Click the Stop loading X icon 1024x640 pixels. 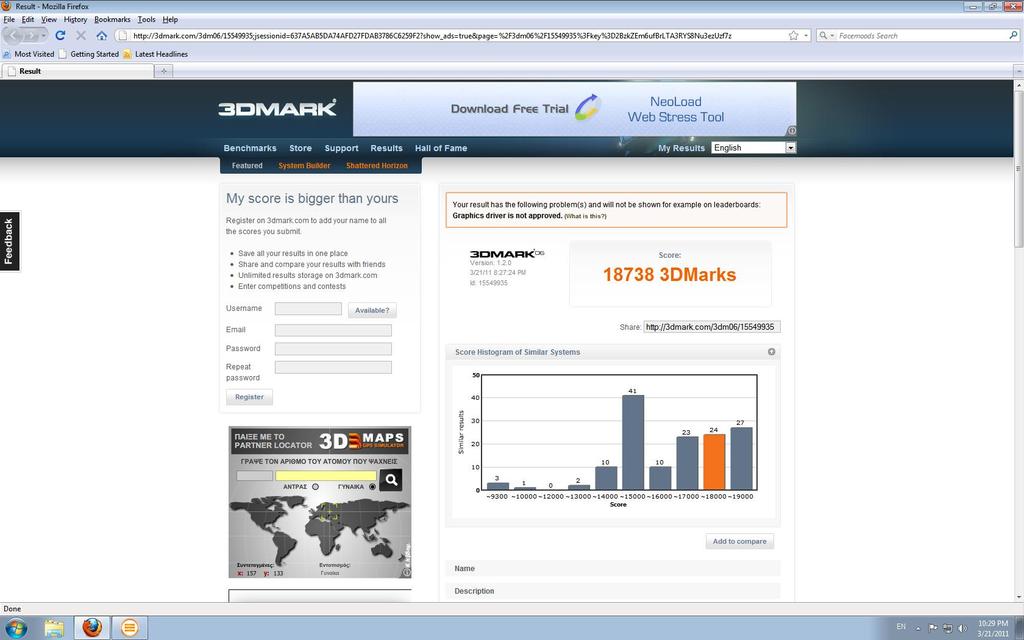pyautogui.click(x=81, y=35)
